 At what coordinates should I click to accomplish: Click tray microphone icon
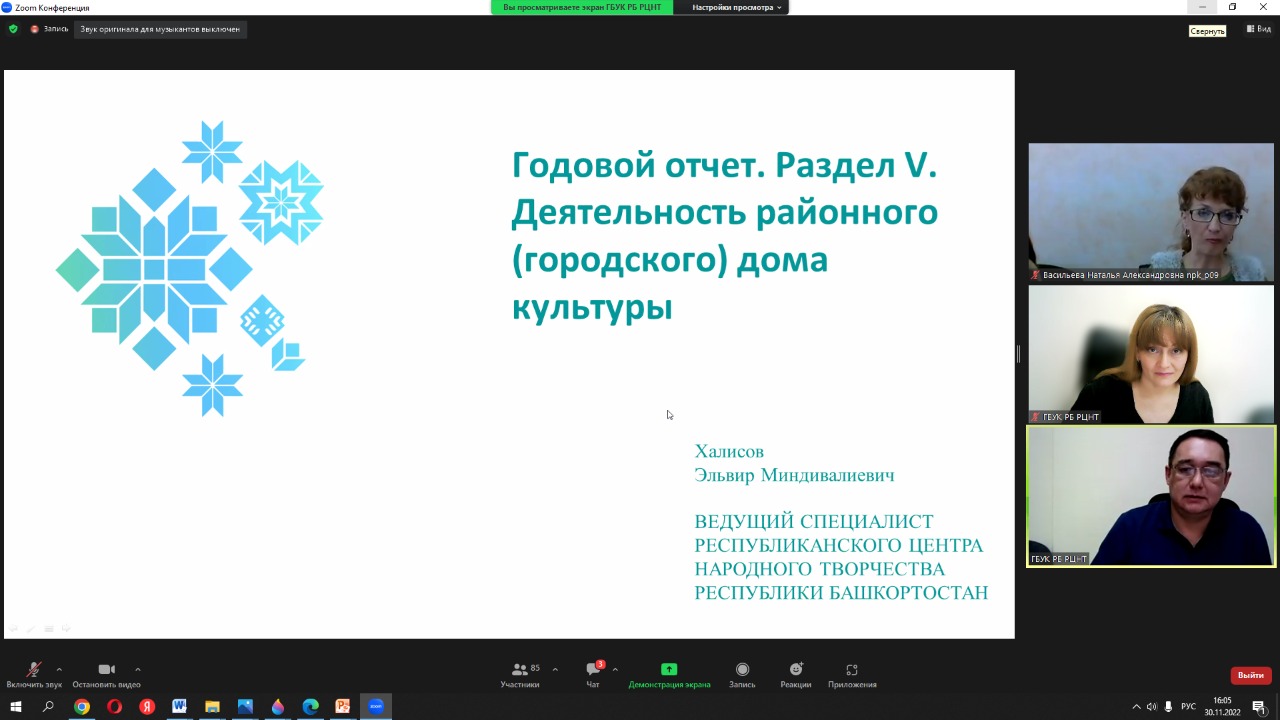coord(1168,707)
